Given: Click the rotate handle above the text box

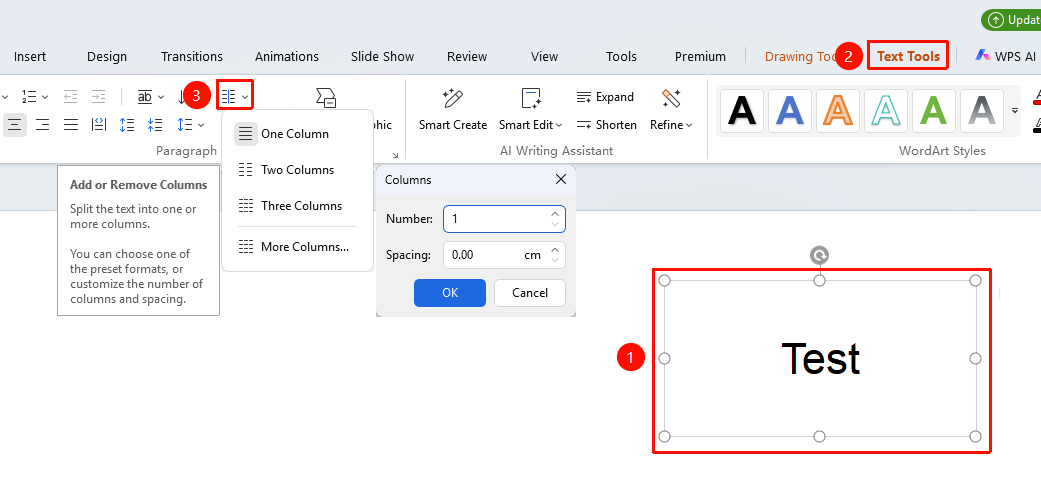Looking at the screenshot, I should [x=820, y=255].
